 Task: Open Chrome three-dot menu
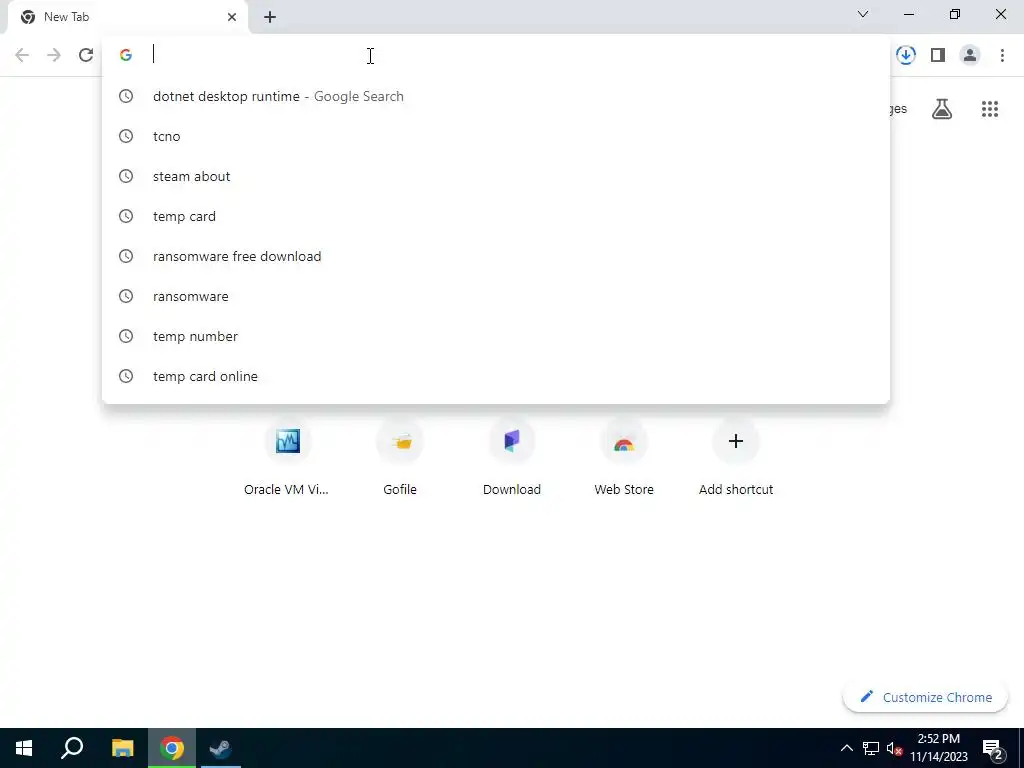pyautogui.click(x=1002, y=55)
